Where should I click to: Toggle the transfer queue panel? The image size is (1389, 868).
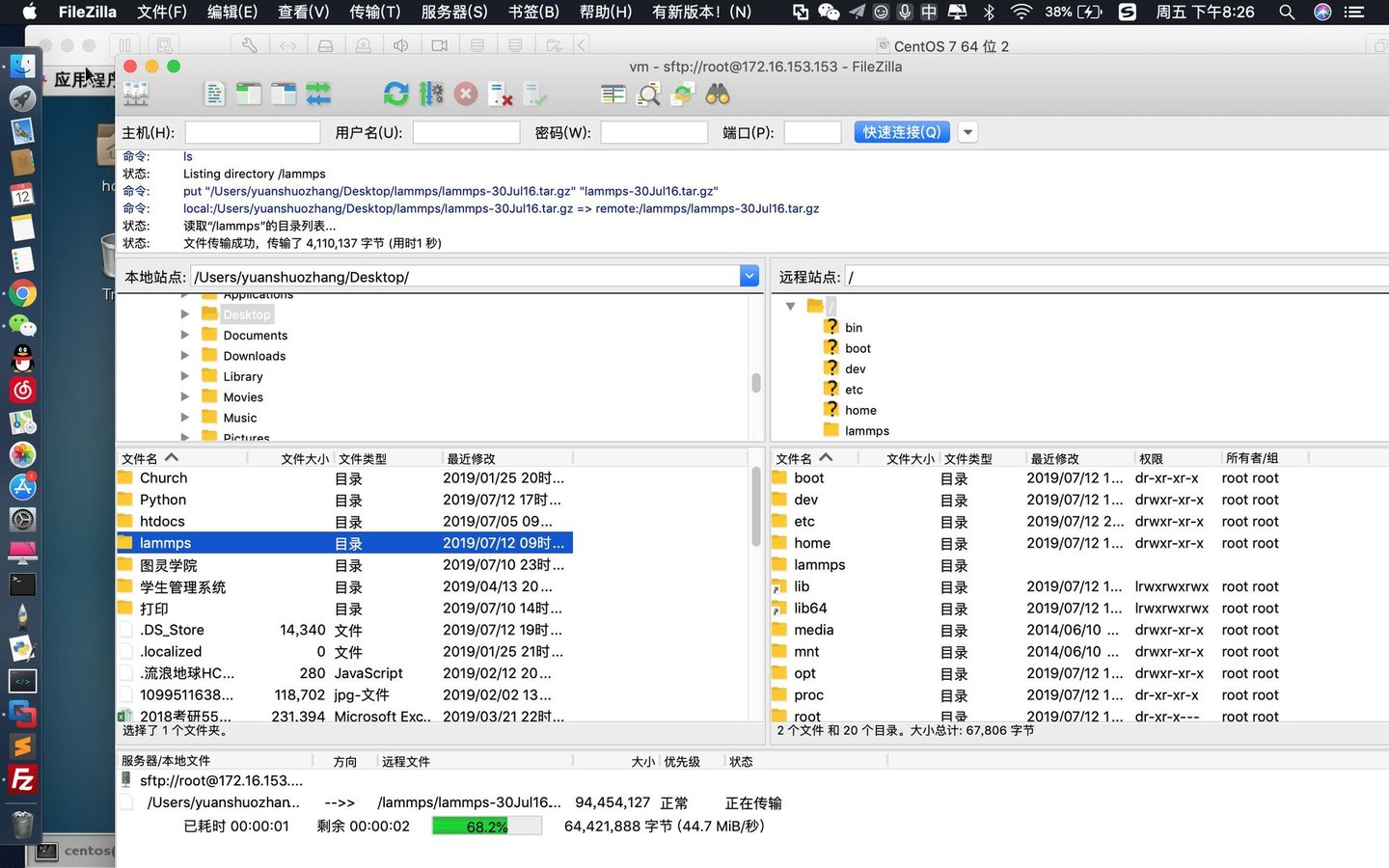tap(318, 94)
